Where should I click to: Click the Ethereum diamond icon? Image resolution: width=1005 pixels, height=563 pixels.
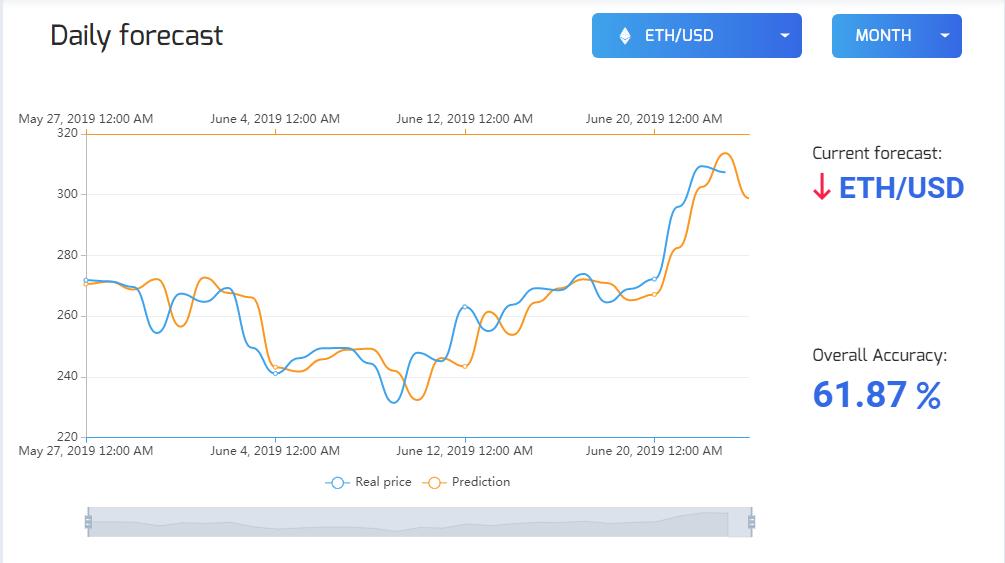click(625, 36)
